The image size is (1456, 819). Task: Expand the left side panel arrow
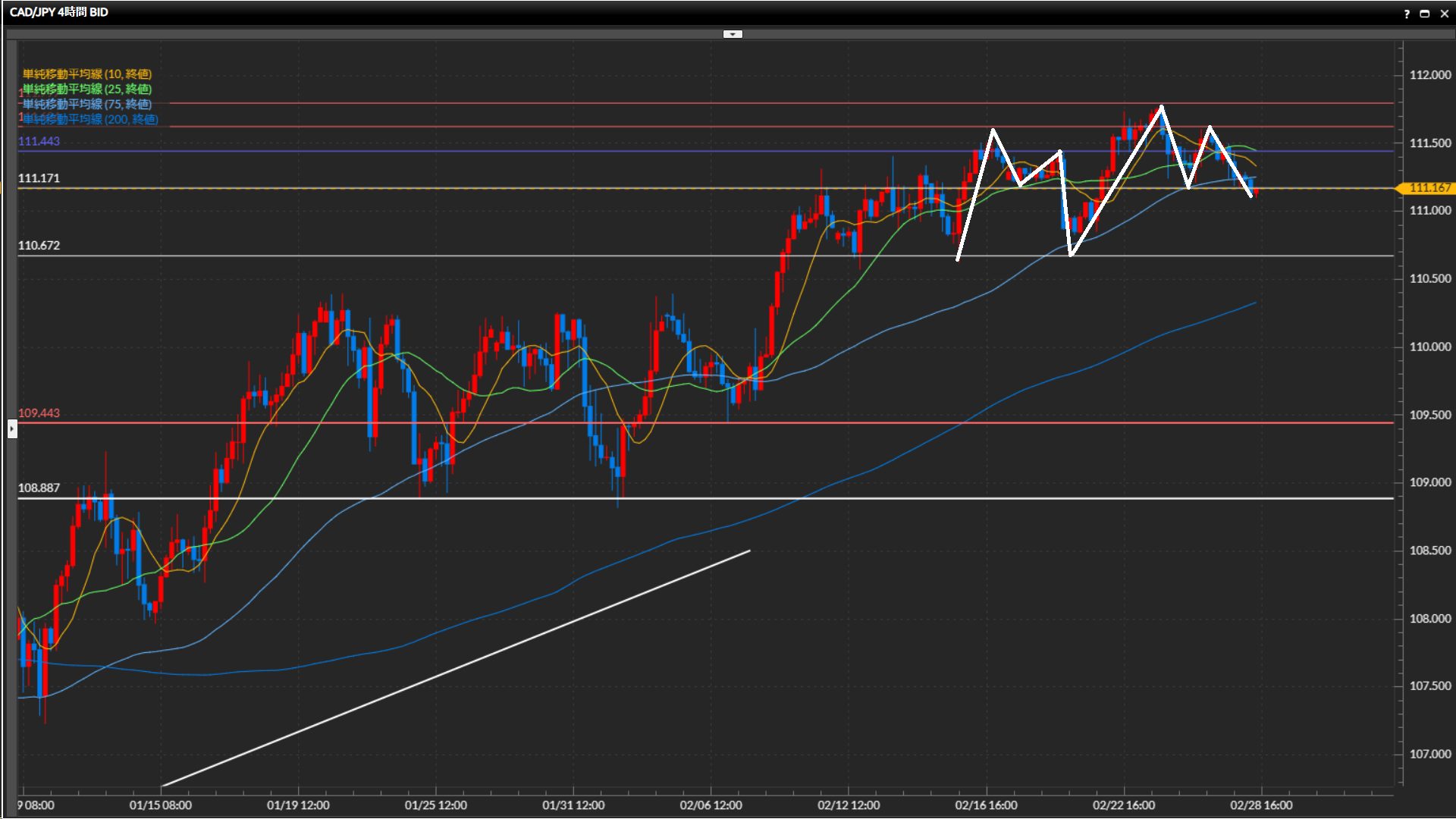coord(11,429)
